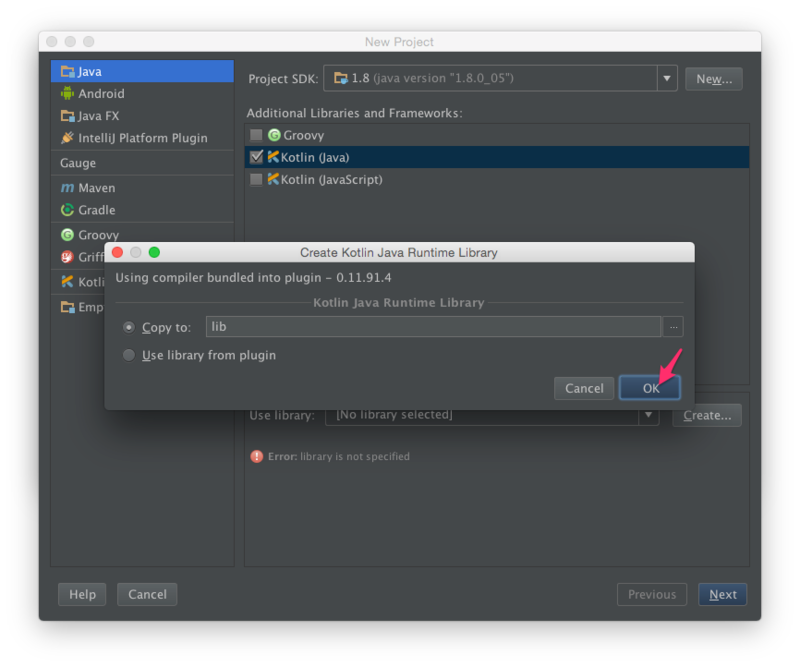Viewport: 800px width, 667px height.
Task: Click the SDK folder icon in Project SDK field
Action: click(341, 78)
